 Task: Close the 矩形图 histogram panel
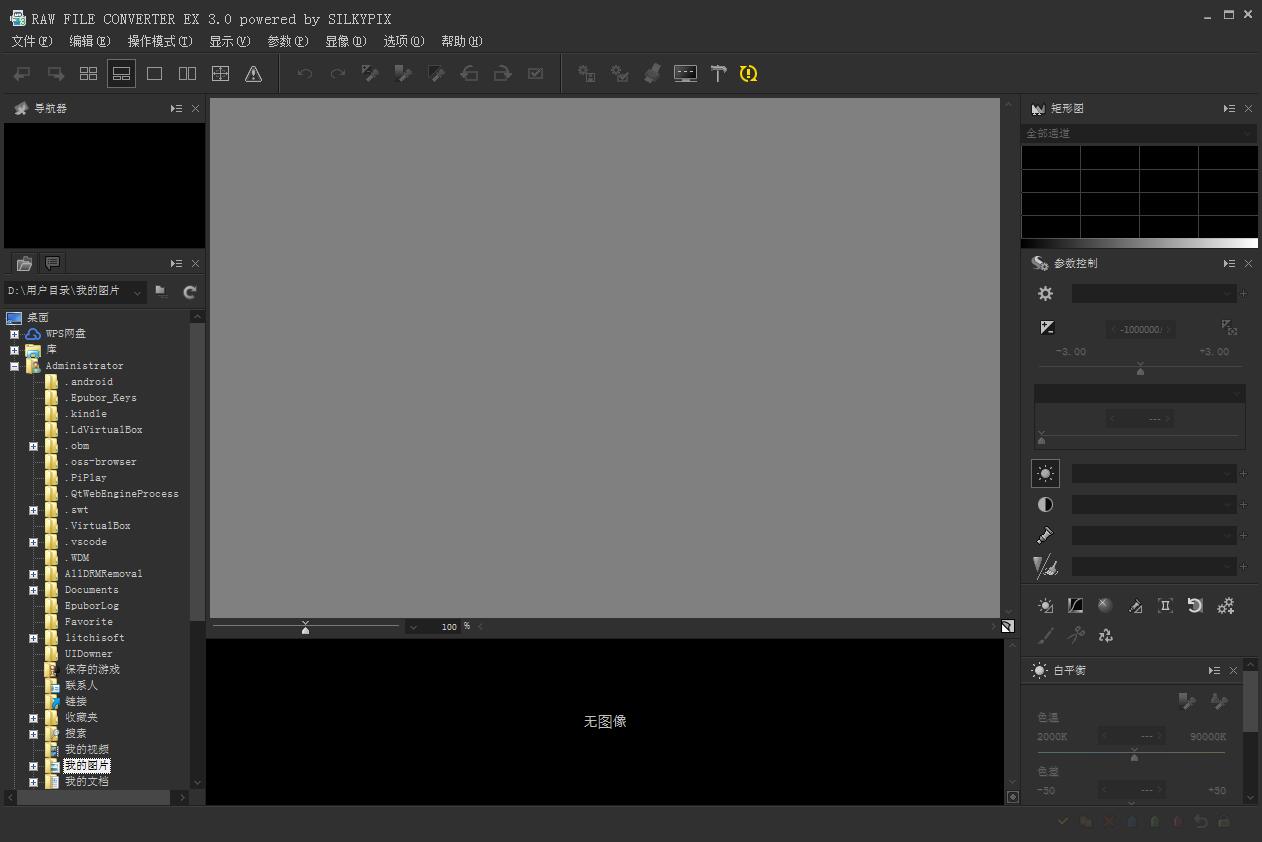click(x=1248, y=108)
